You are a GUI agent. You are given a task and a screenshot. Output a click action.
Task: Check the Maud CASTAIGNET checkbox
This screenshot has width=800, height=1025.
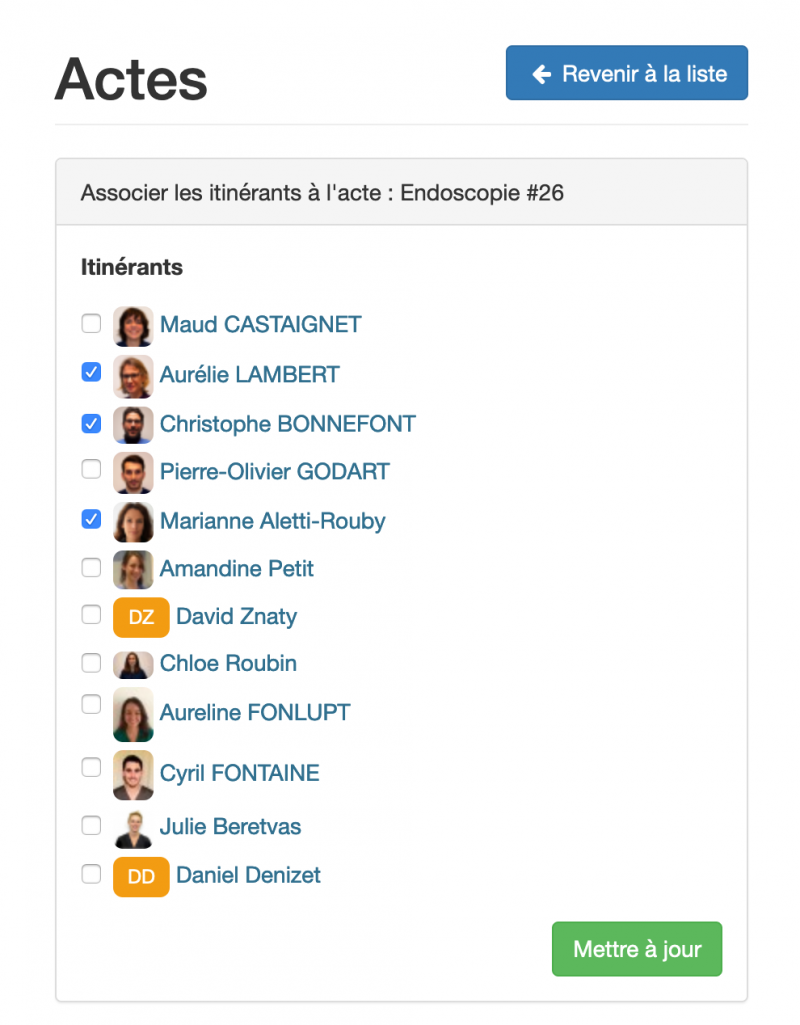tap(91, 323)
